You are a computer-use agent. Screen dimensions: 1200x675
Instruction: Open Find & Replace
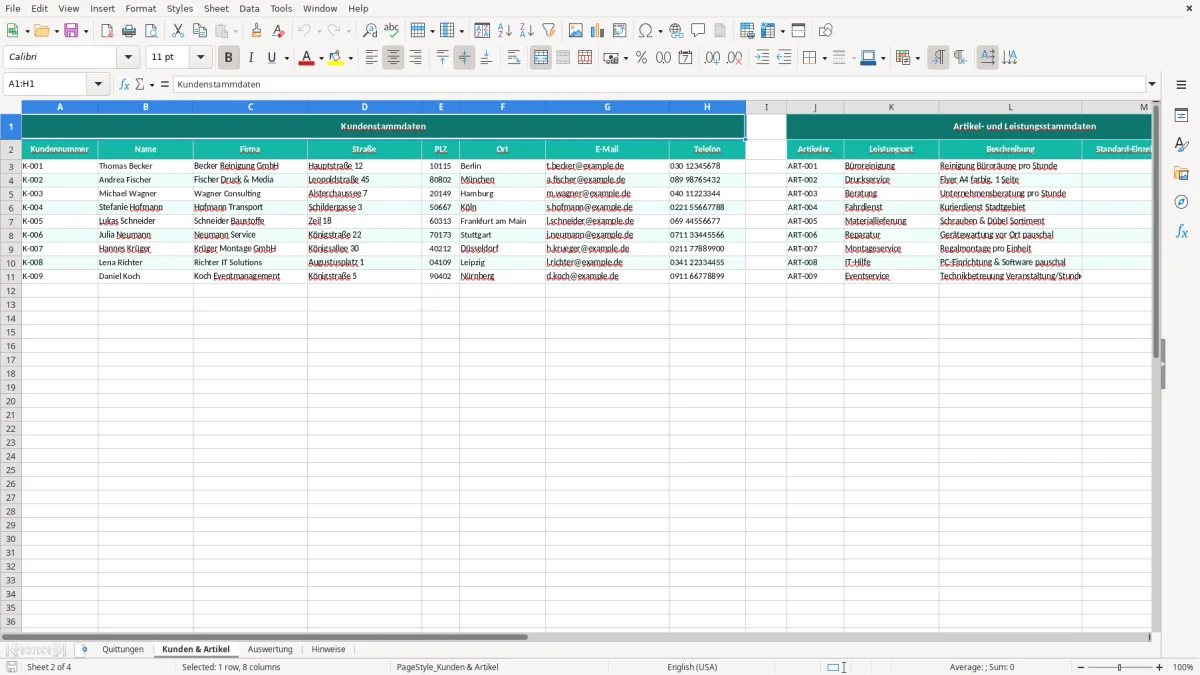(370, 31)
